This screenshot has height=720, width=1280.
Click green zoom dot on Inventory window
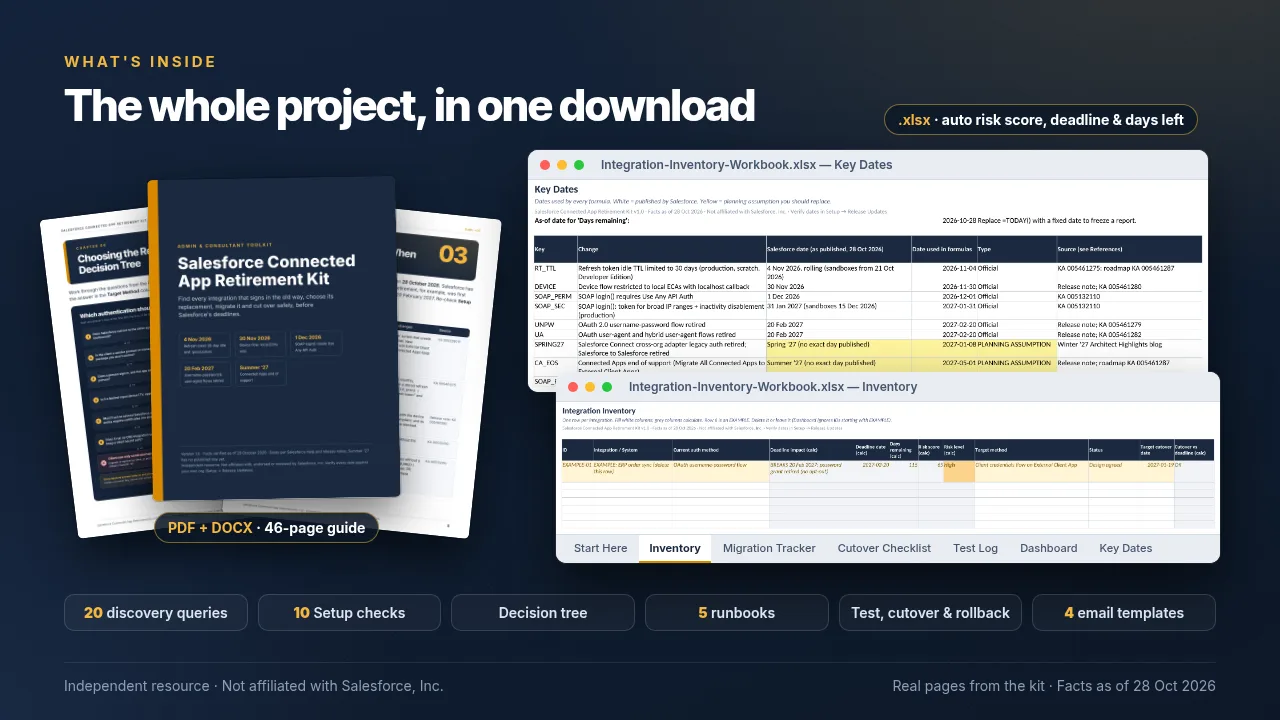(607, 387)
